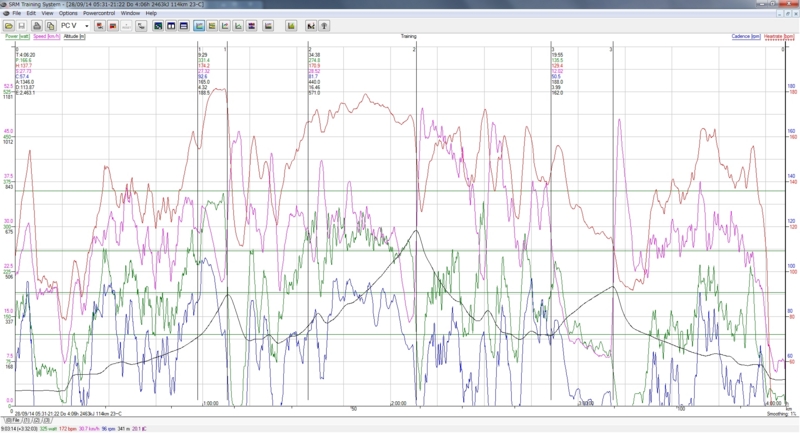
Task: Click the 325 watt status bar value
Action: [x=47, y=429]
